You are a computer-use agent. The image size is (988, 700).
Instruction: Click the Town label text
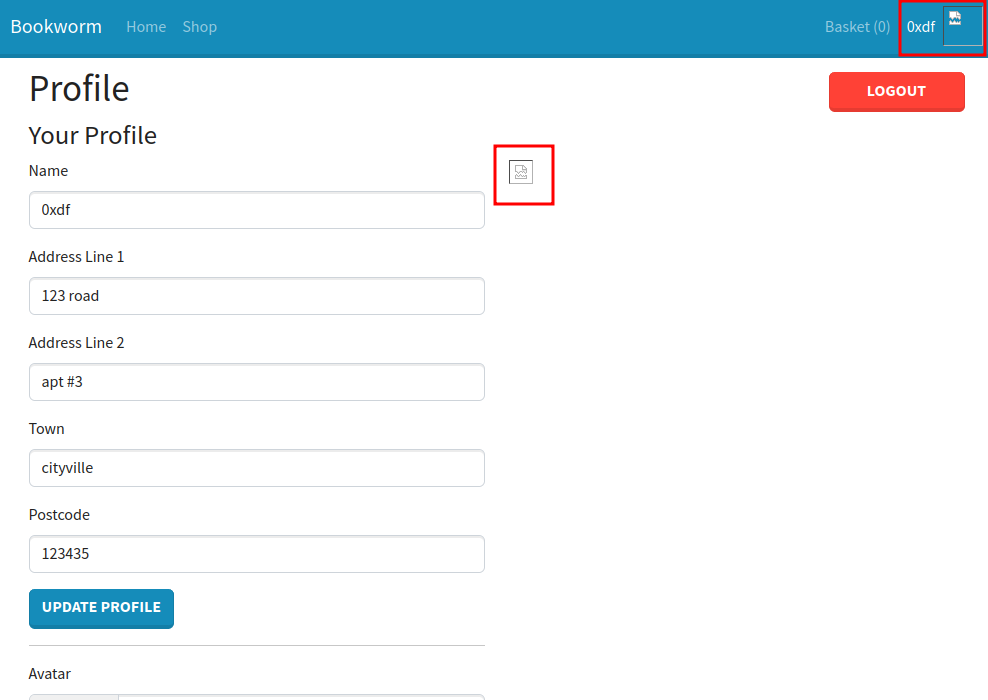[x=46, y=429]
